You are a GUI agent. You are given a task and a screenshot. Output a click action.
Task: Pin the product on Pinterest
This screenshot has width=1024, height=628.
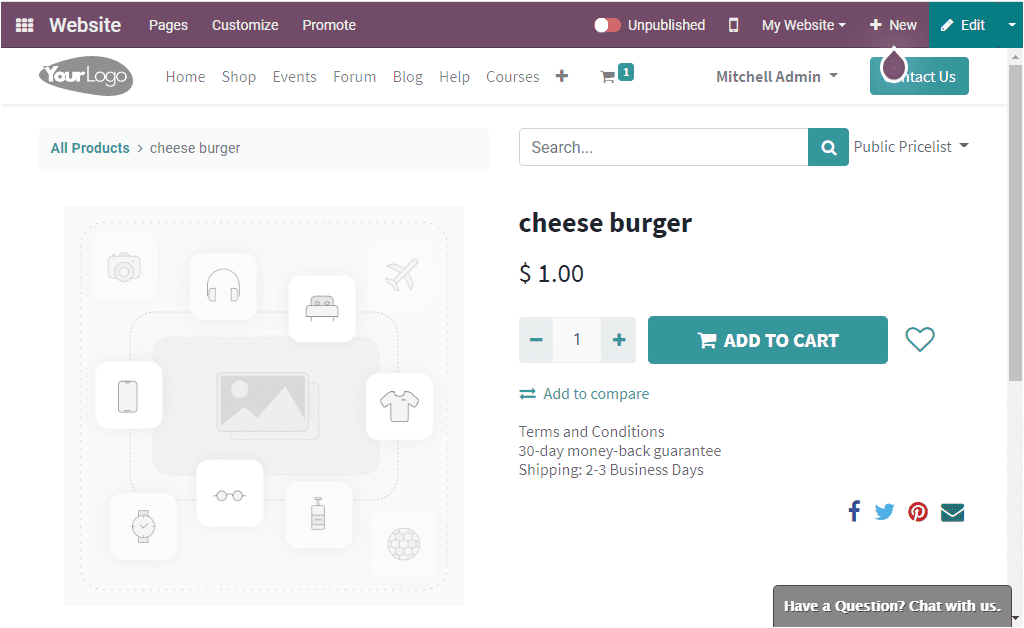917,511
